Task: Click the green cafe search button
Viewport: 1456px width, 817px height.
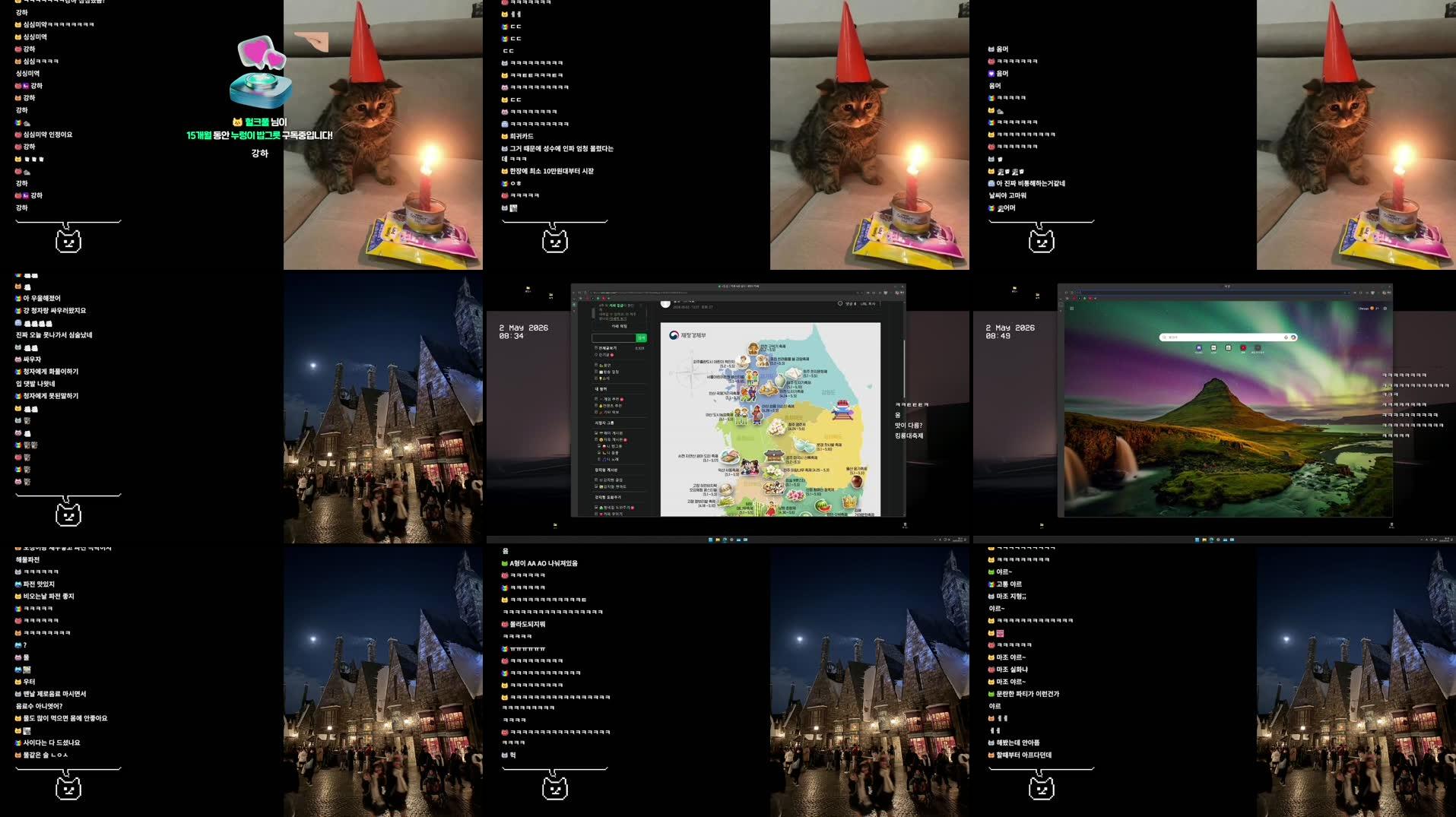Action: tap(641, 338)
